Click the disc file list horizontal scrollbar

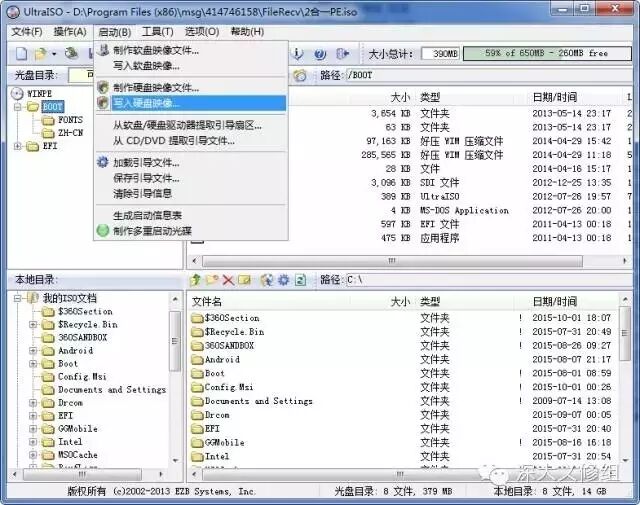click(x=408, y=260)
